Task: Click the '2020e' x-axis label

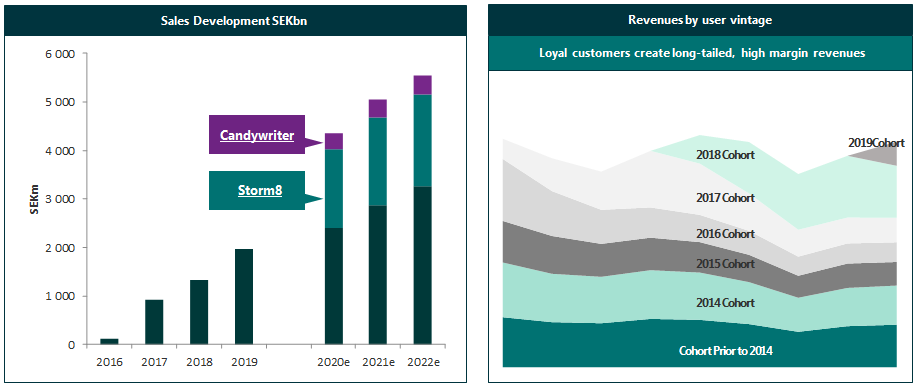Action: (x=333, y=362)
